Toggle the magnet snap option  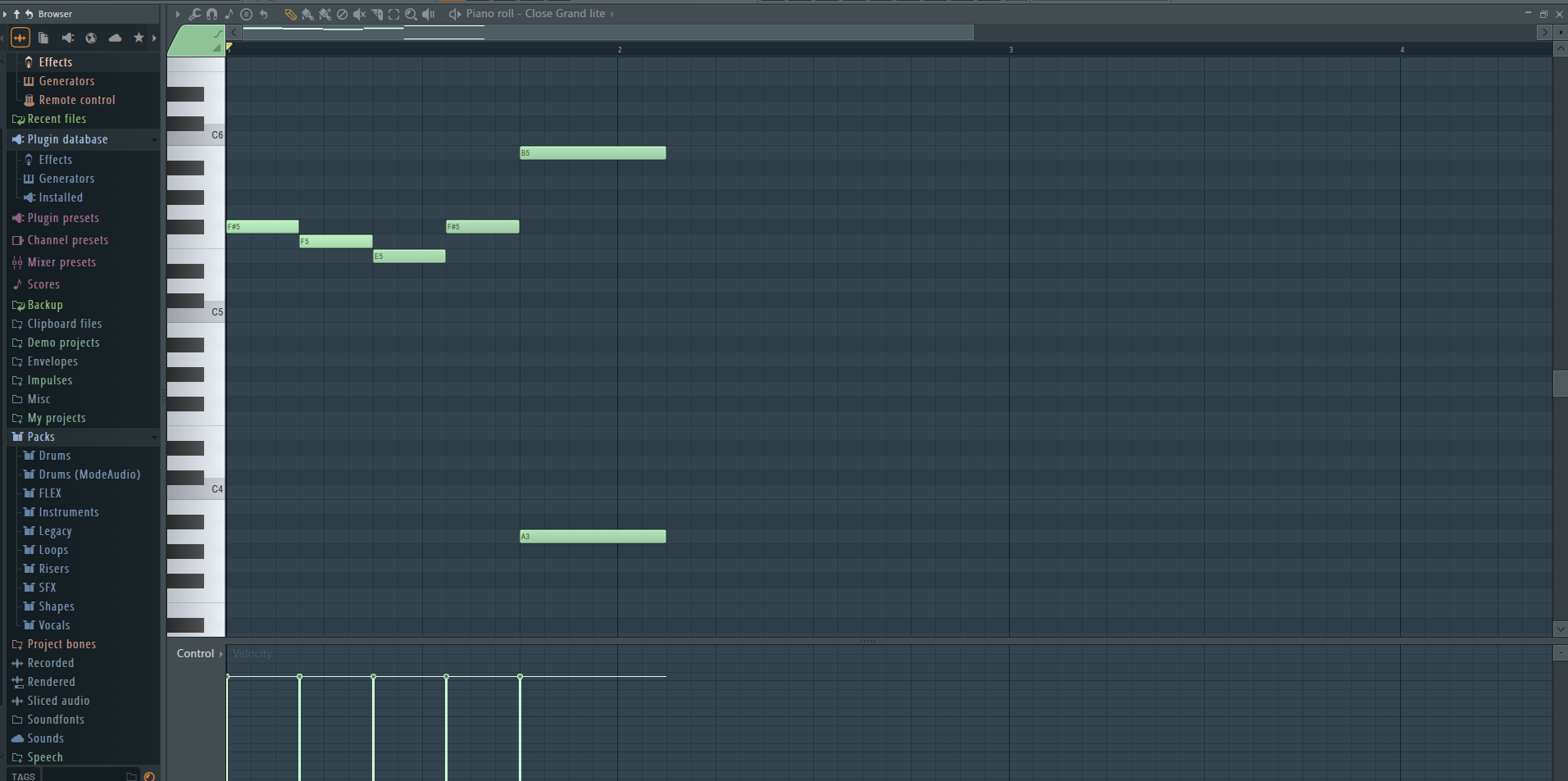[x=211, y=14]
